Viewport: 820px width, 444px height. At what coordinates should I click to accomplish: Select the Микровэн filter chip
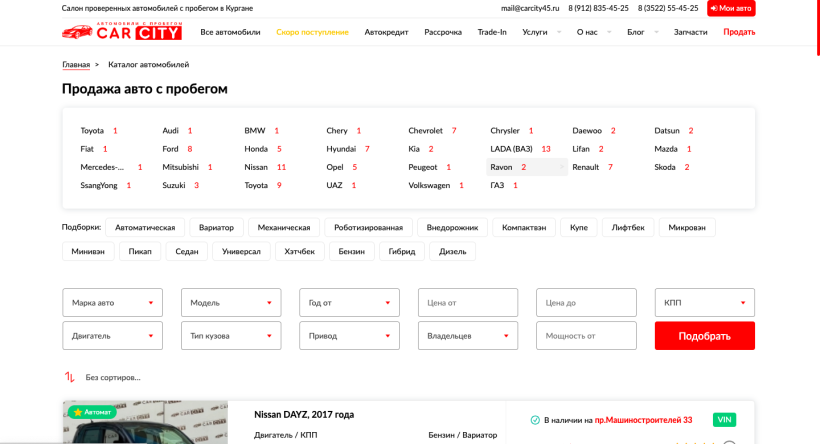pyautogui.click(x=687, y=227)
